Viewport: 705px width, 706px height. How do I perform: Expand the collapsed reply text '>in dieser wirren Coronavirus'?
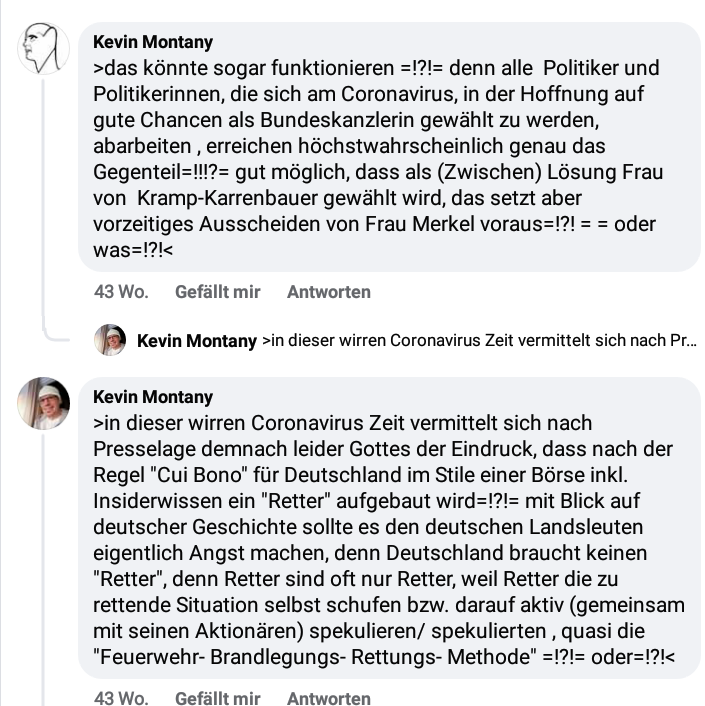(x=479, y=340)
